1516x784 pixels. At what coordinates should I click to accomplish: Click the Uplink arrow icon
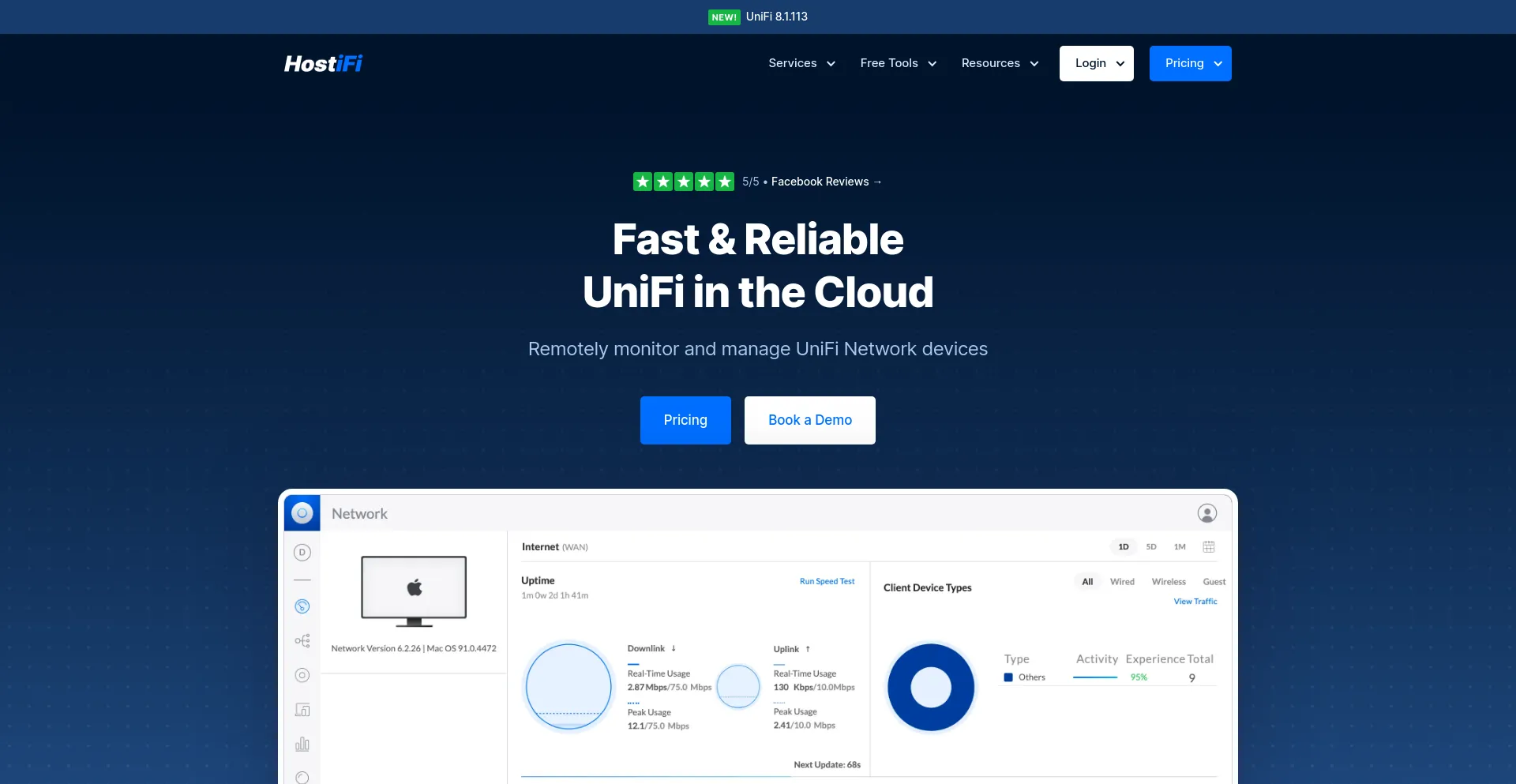808,649
